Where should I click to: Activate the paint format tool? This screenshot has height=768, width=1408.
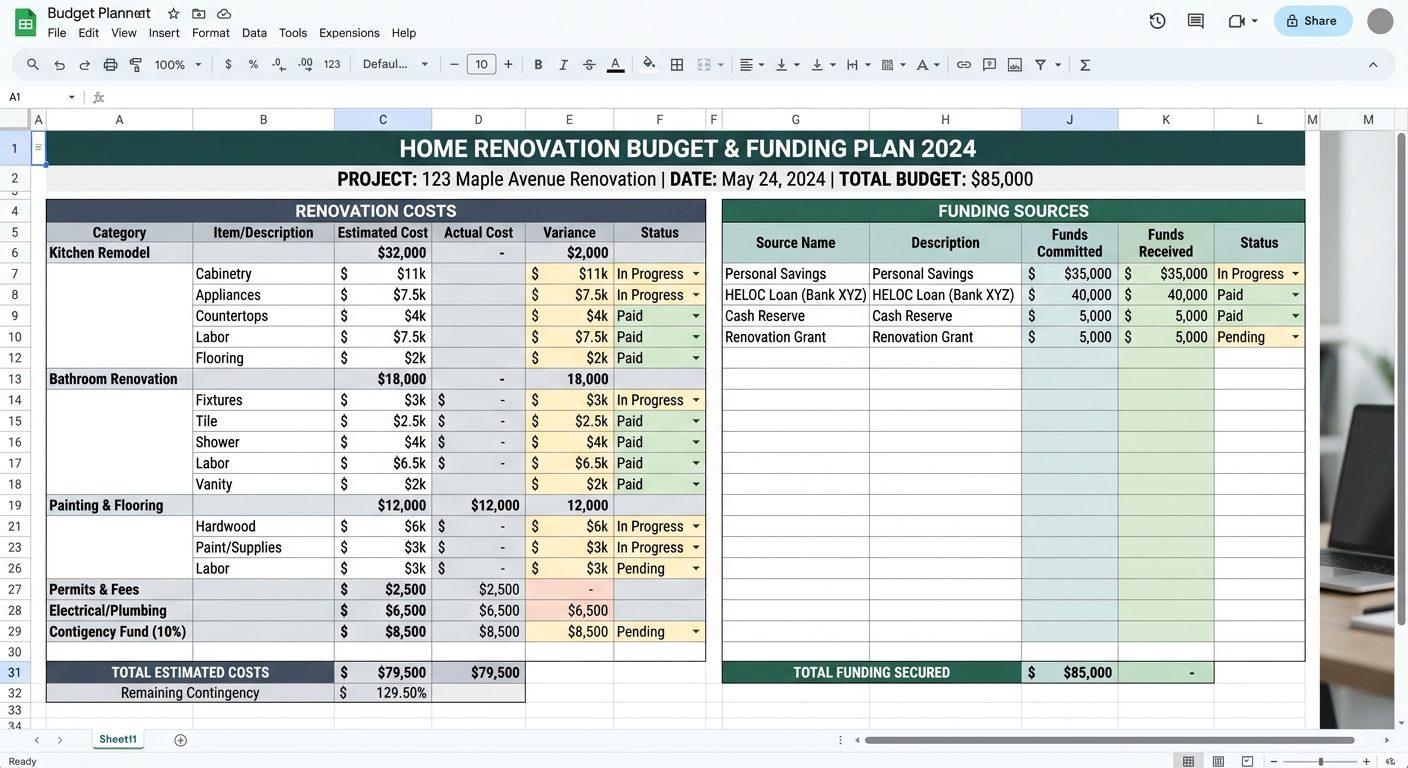tap(136, 64)
